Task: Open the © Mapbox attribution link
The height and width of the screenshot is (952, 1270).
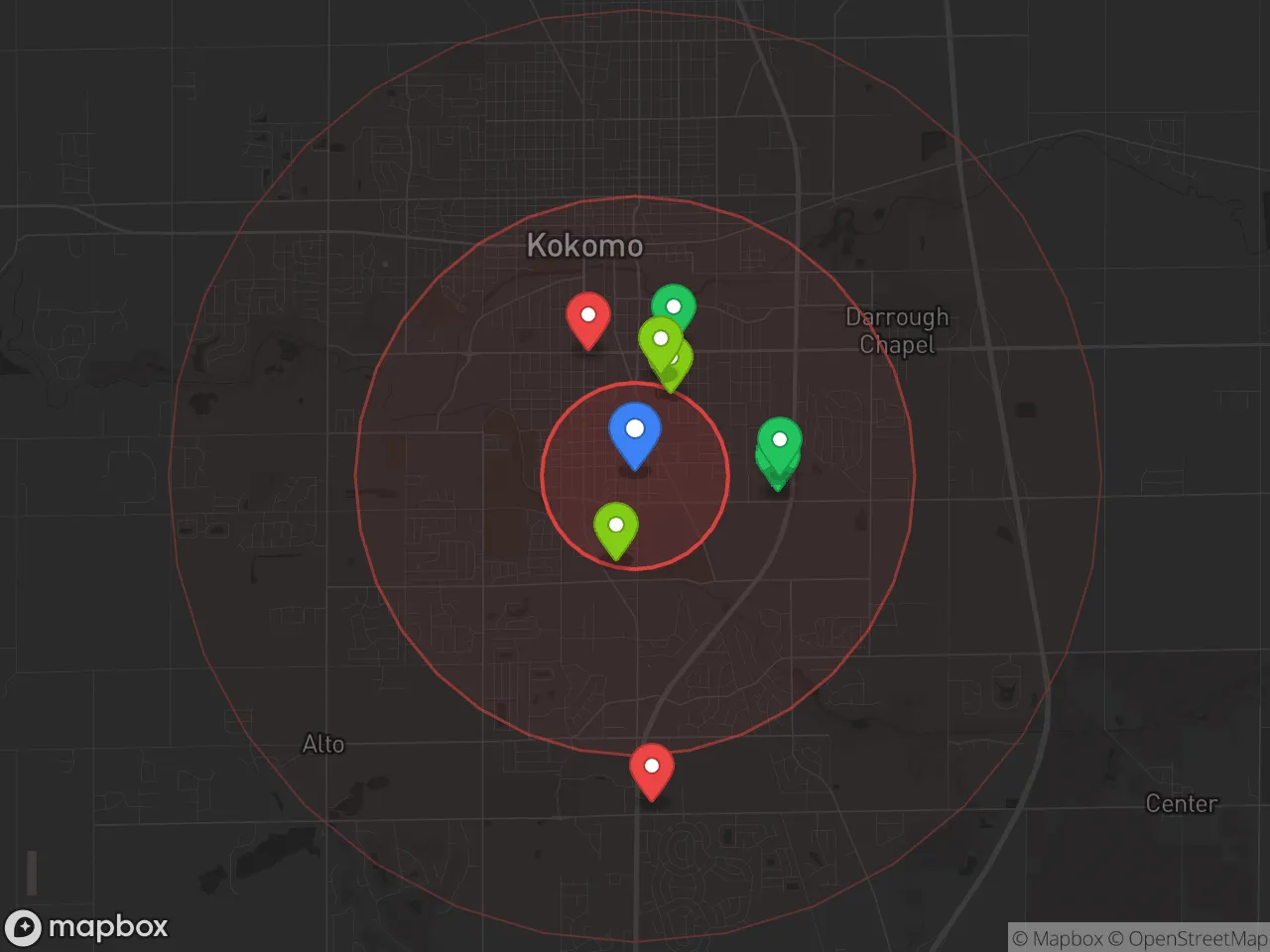Action: 1057,938
